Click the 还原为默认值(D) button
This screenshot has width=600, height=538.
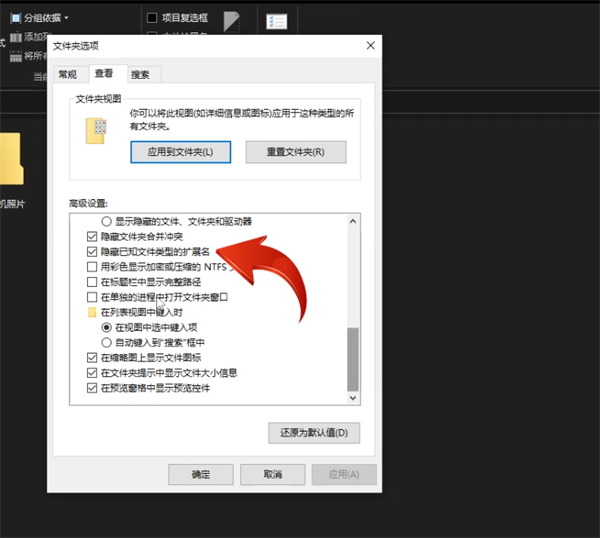click(314, 433)
